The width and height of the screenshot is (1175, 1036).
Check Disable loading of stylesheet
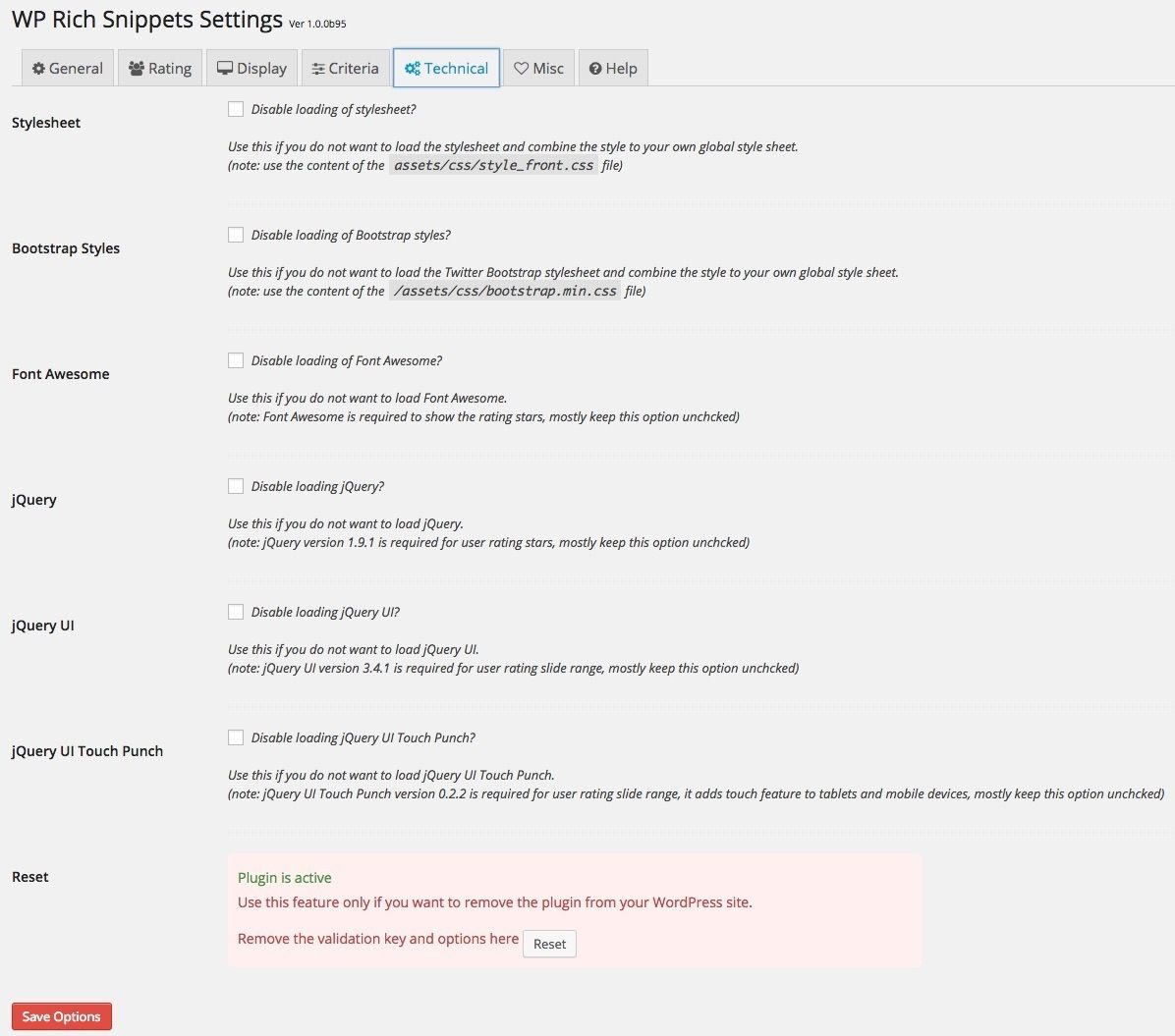click(236, 109)
